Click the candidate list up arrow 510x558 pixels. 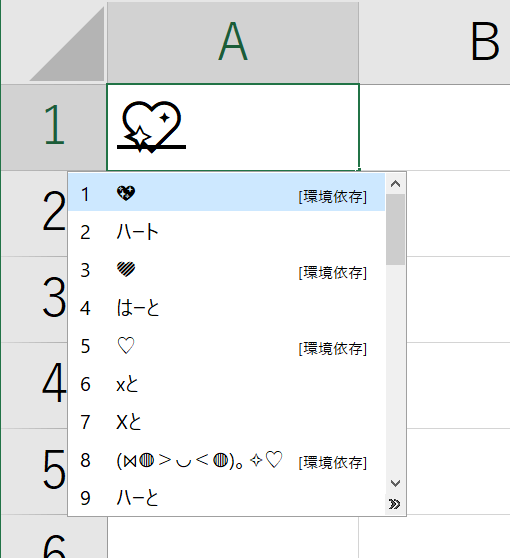pos(395,184)
